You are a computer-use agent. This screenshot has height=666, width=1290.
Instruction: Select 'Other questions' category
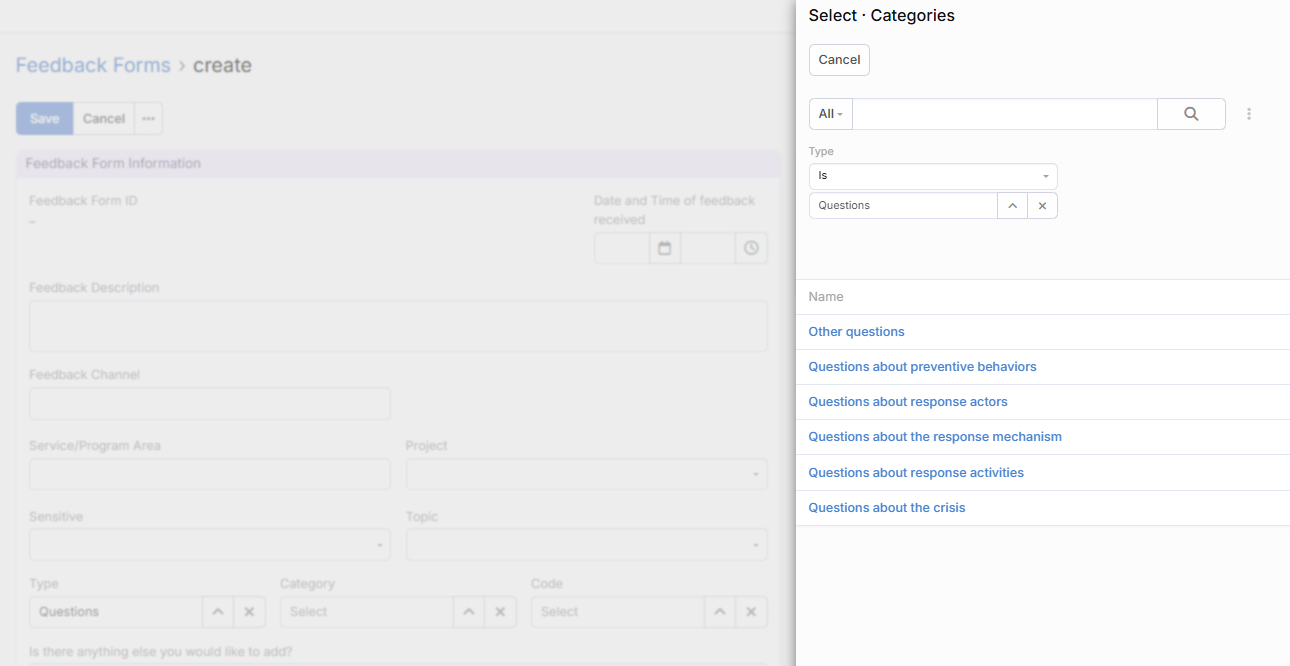tap(856, 332)
